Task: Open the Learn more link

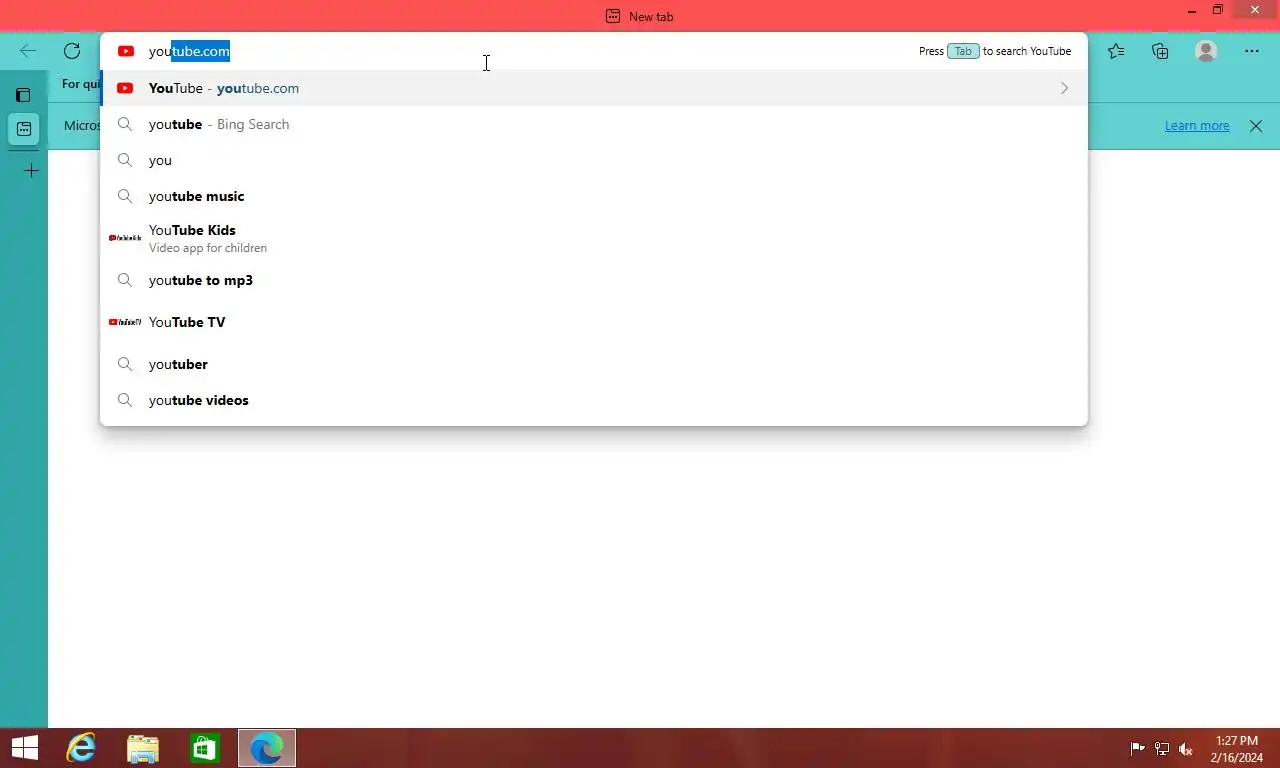Action: click(x=1197, y=126)
